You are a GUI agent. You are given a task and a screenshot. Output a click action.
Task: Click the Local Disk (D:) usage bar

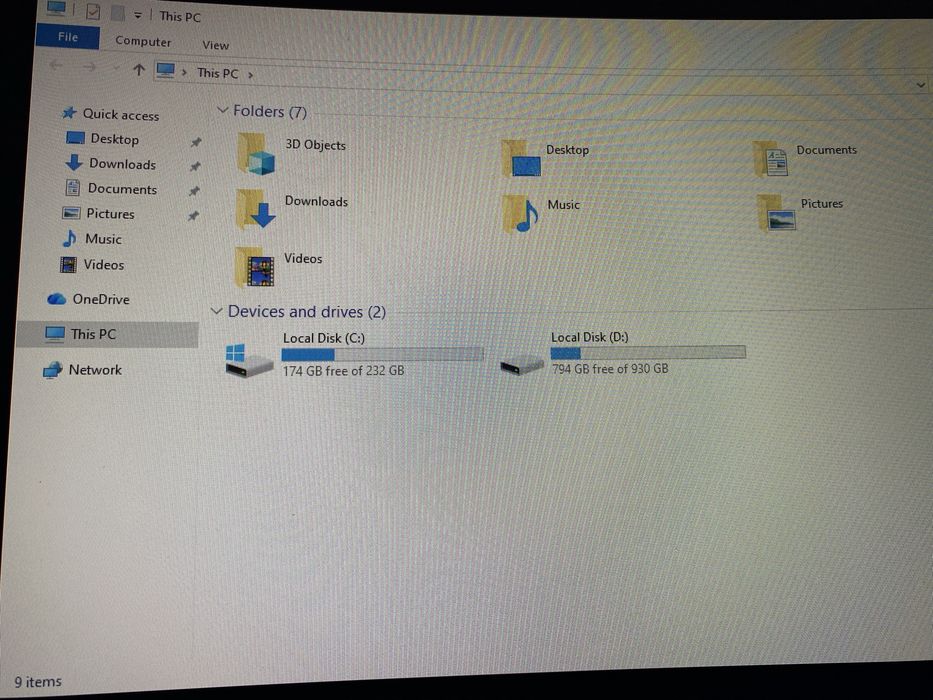click(x=648, y=352)
